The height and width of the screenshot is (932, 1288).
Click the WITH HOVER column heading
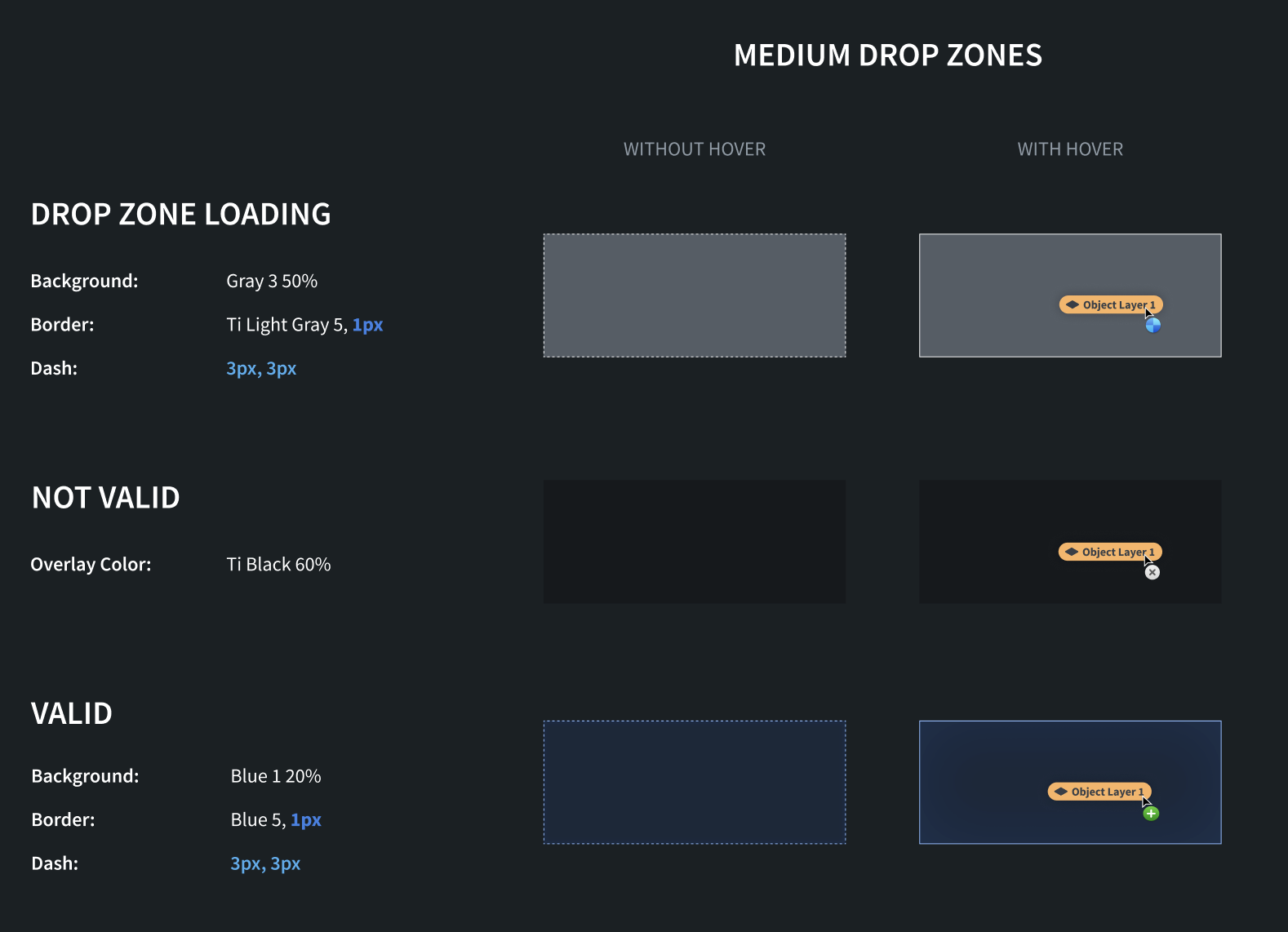tap(1070, 149)
